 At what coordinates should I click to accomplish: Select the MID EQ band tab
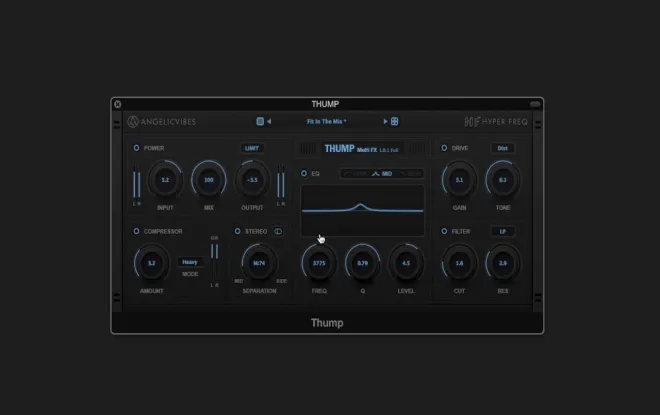point(382,174)
